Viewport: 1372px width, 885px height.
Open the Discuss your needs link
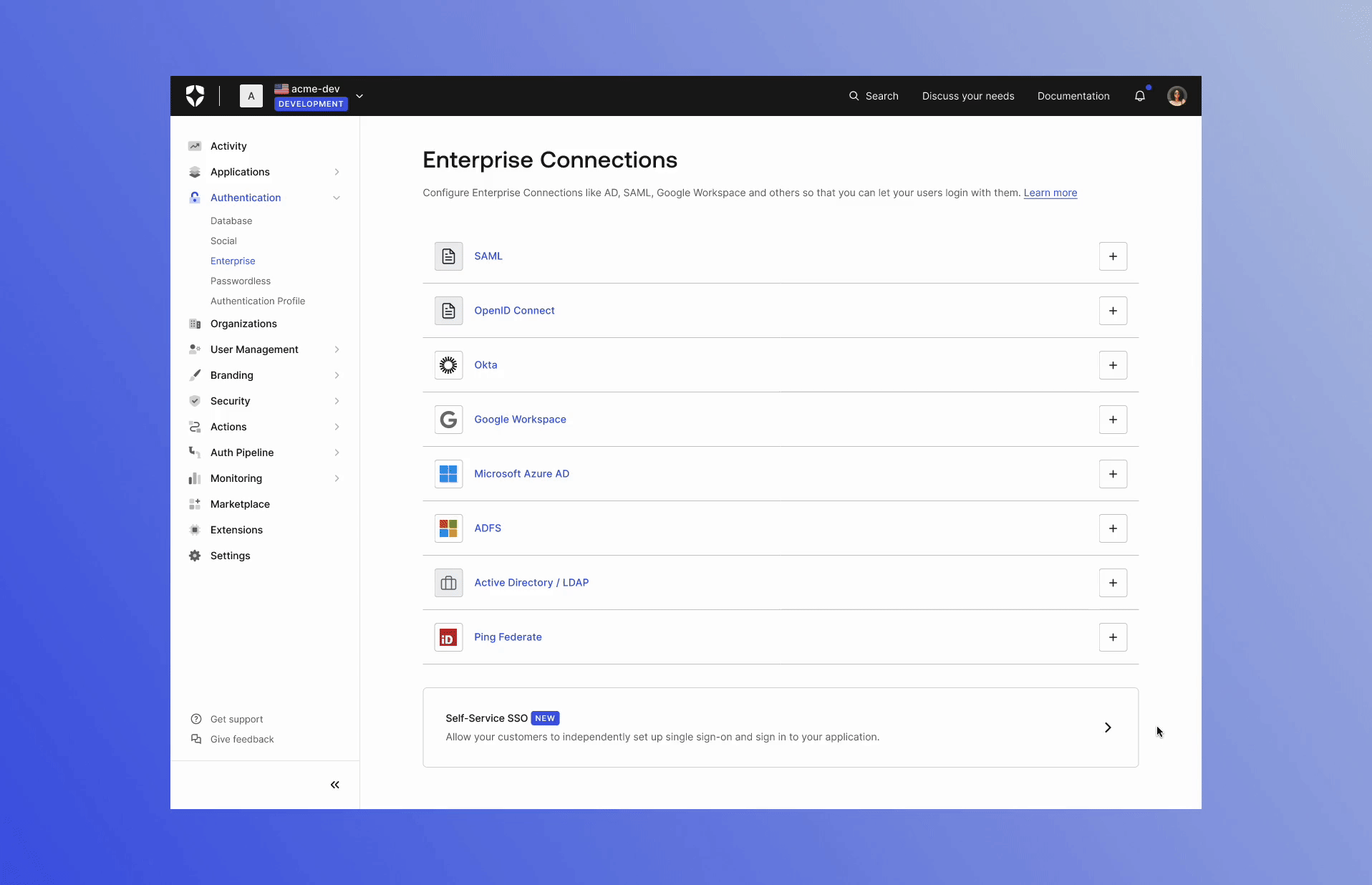(x=968, y=96)
